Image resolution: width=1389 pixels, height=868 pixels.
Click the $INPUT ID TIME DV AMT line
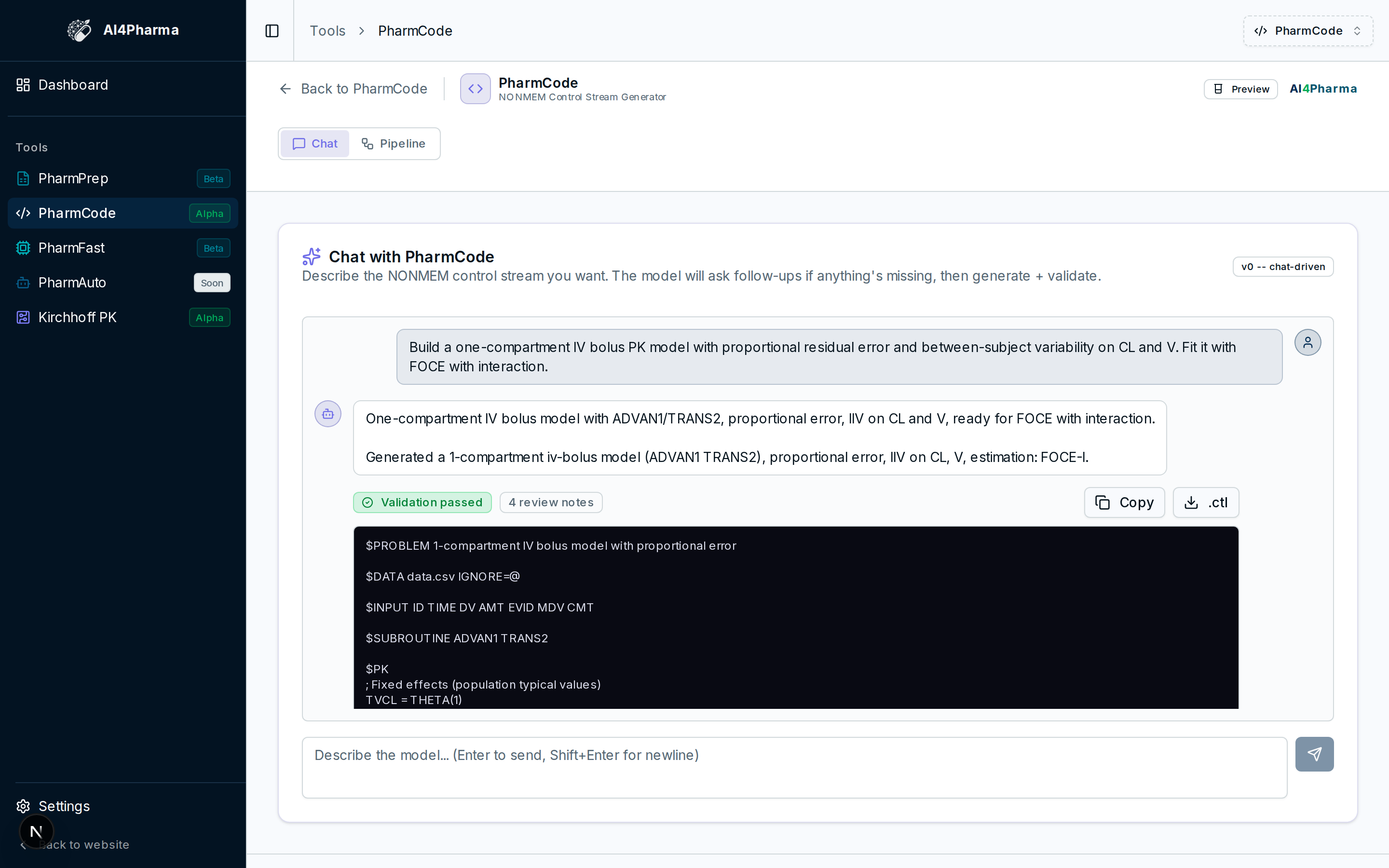tap(479, 608)
